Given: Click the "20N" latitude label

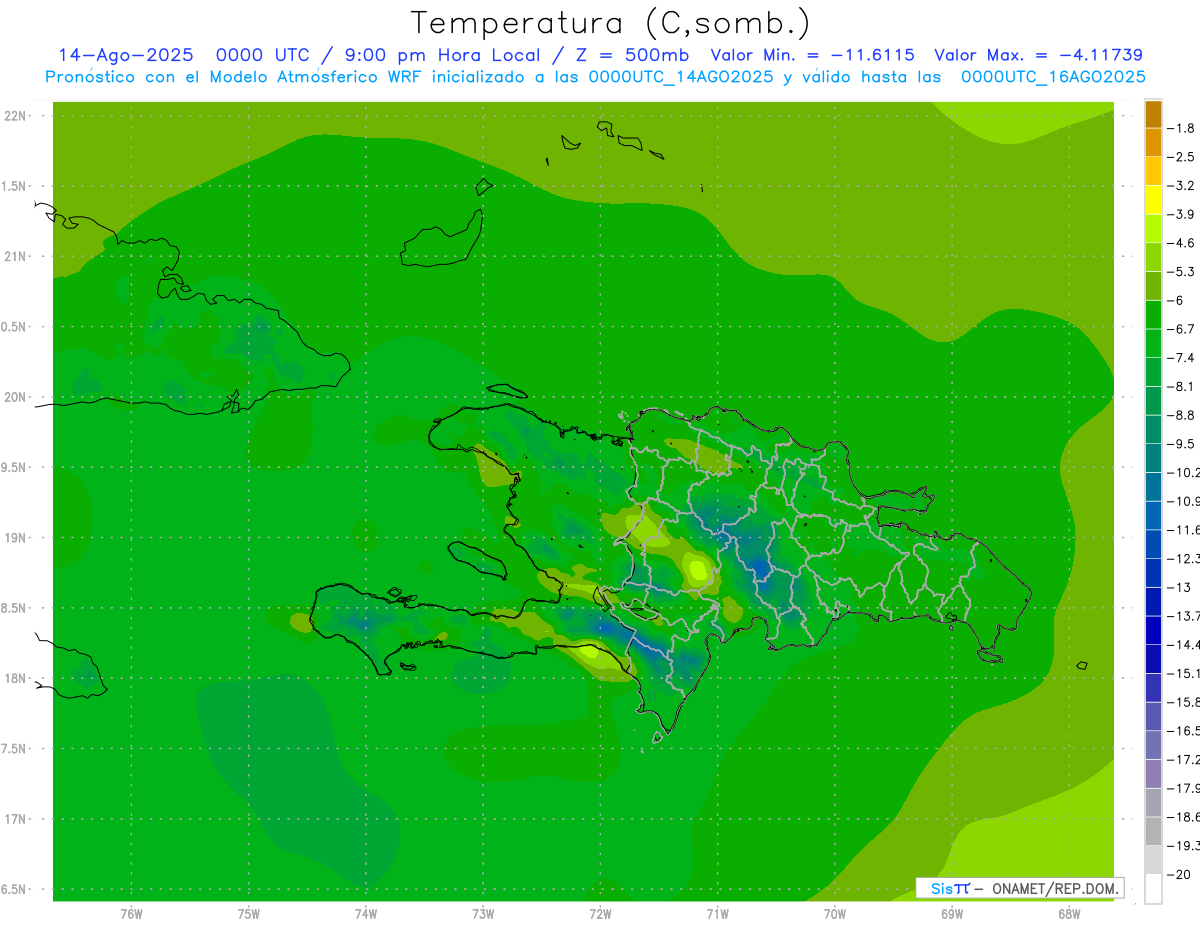Looking at the screenshot, I should [x=15, y=397].
